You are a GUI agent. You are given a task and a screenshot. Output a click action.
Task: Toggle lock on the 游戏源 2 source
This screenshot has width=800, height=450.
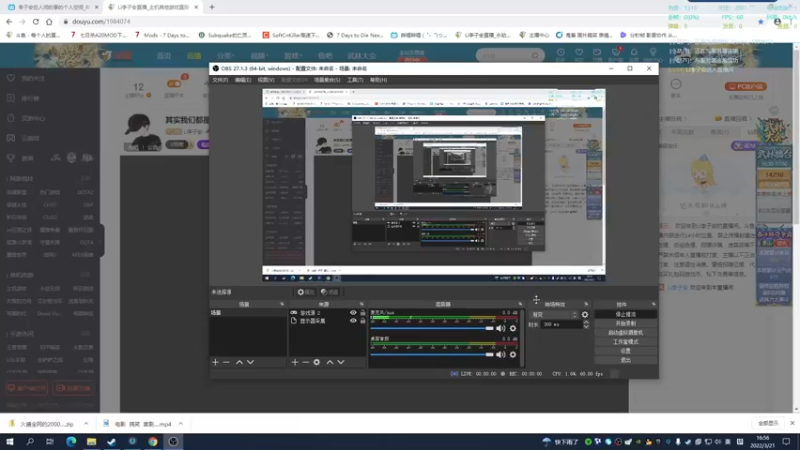click(x=363, y=313)
